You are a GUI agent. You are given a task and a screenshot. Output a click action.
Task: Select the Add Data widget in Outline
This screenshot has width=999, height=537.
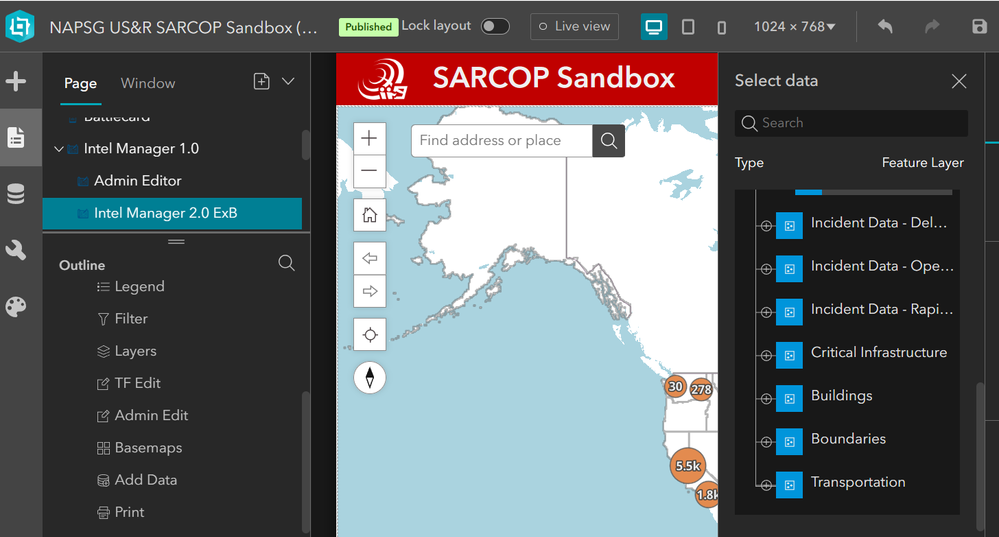(136, 480)
